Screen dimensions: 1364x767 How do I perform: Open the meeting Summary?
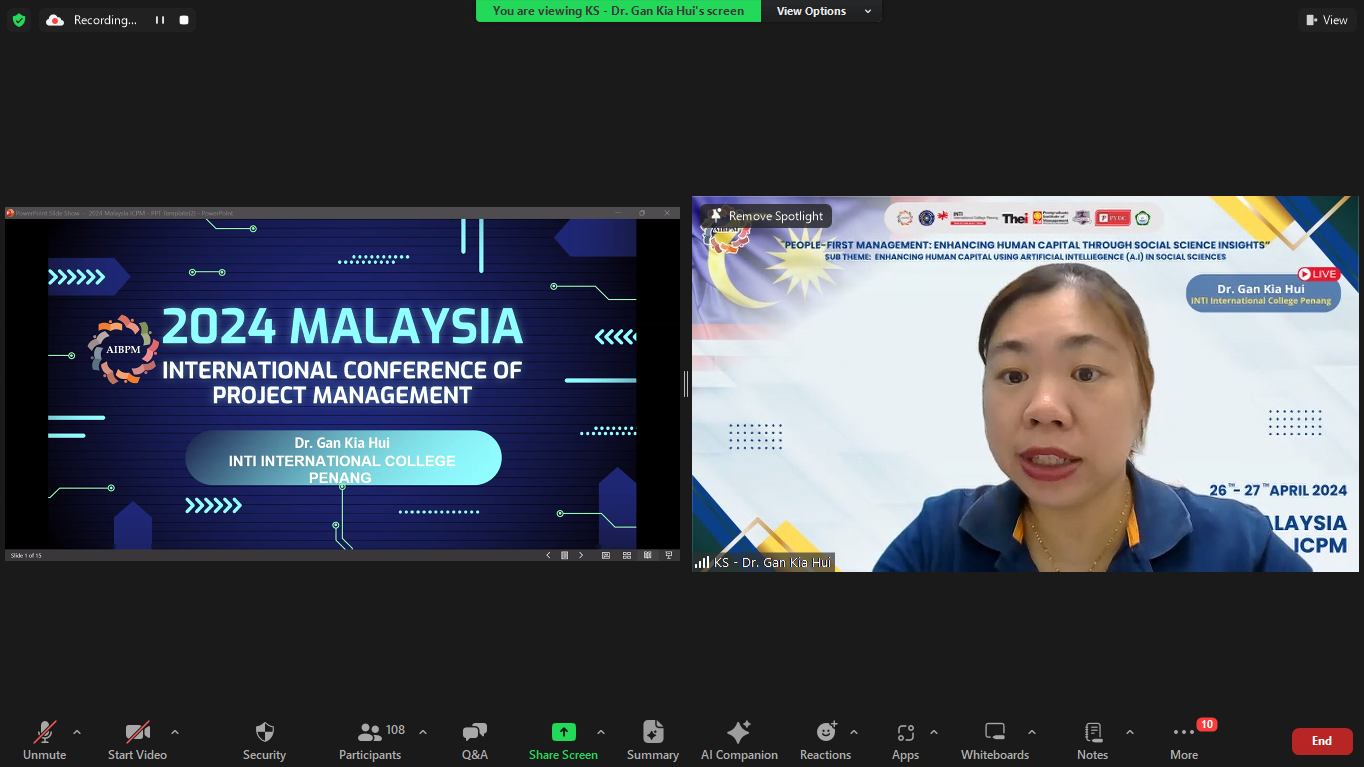tap(653, 741)
